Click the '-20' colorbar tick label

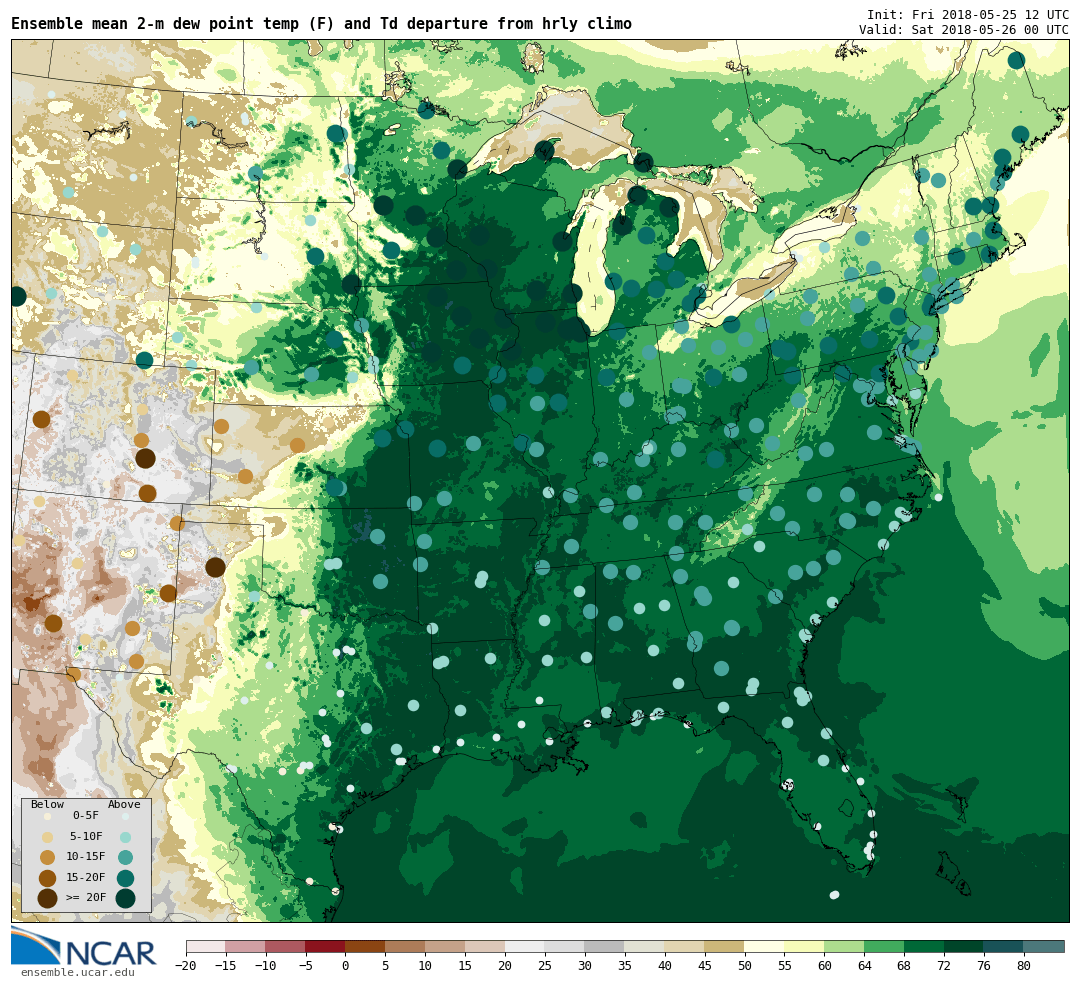[x=186, y=966]
